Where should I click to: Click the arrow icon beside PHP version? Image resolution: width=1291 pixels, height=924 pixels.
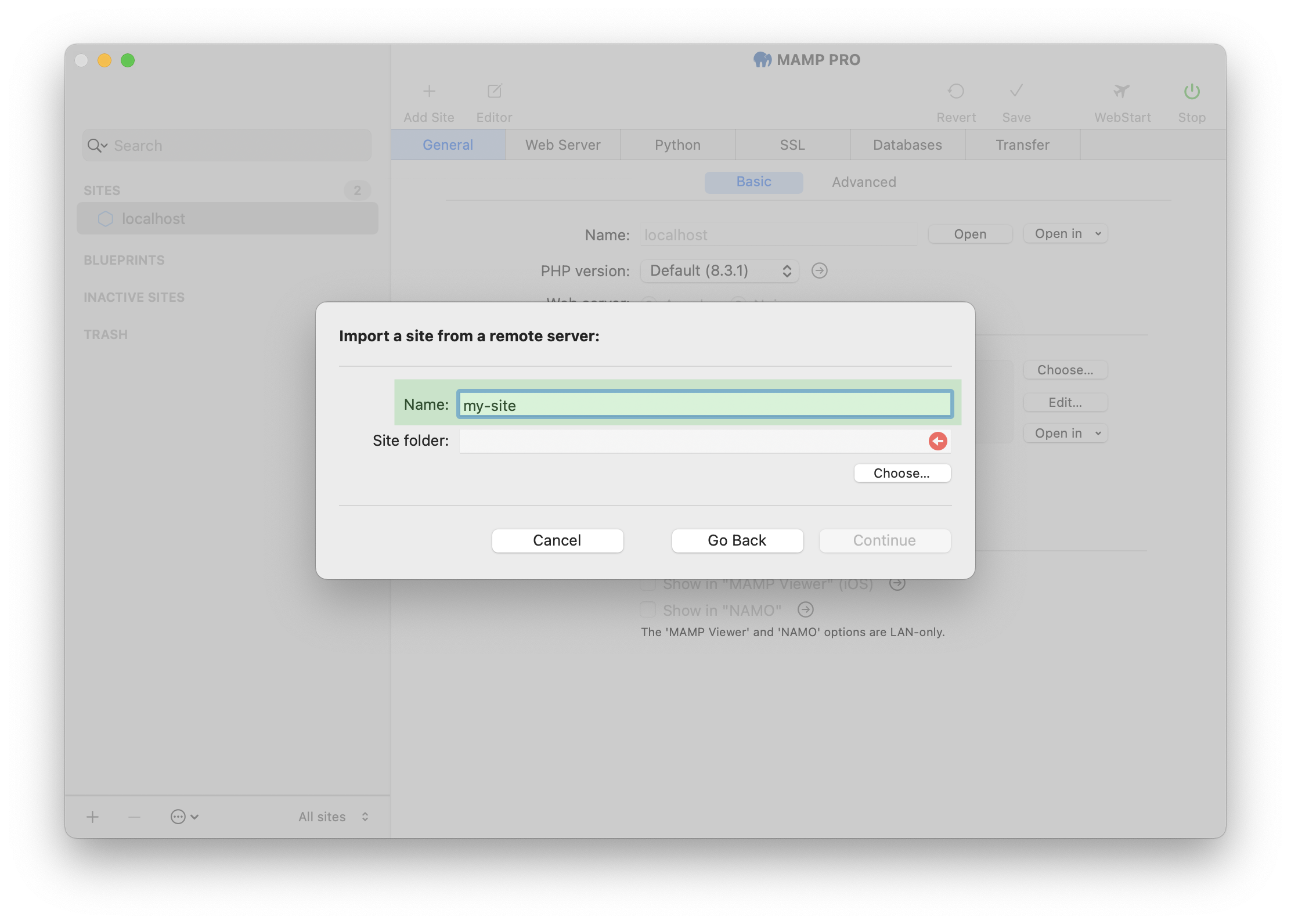(x=819, y=270)
